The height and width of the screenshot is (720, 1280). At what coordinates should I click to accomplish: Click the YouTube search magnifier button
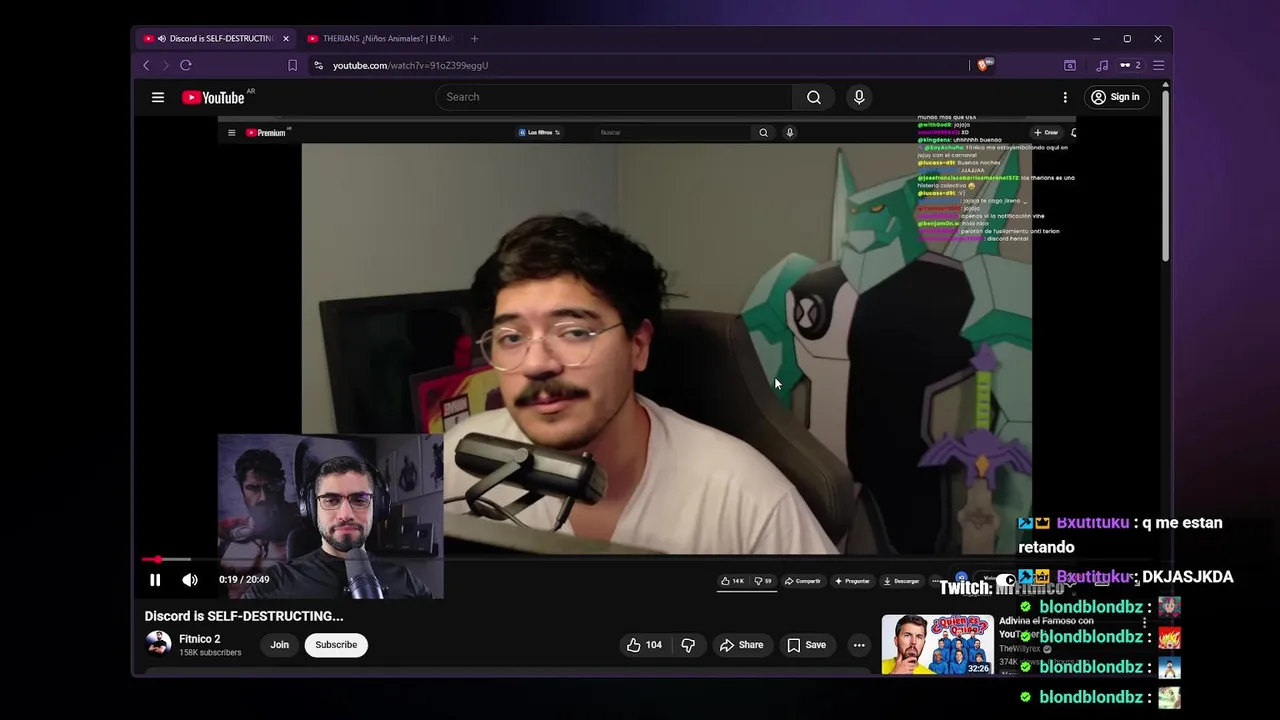(x=814, y=97)
